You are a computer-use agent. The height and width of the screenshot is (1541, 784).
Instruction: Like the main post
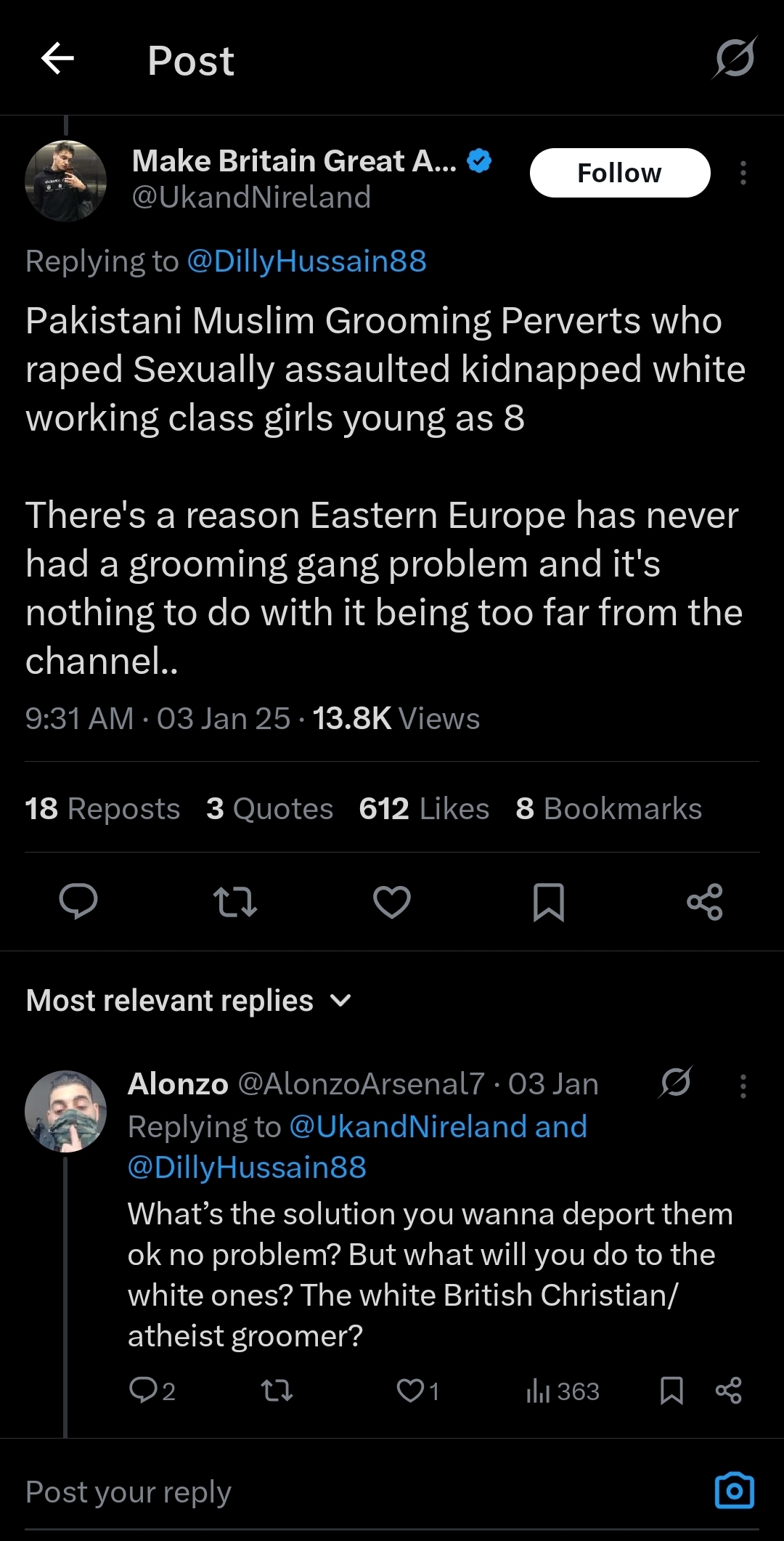tap(392, 902)
